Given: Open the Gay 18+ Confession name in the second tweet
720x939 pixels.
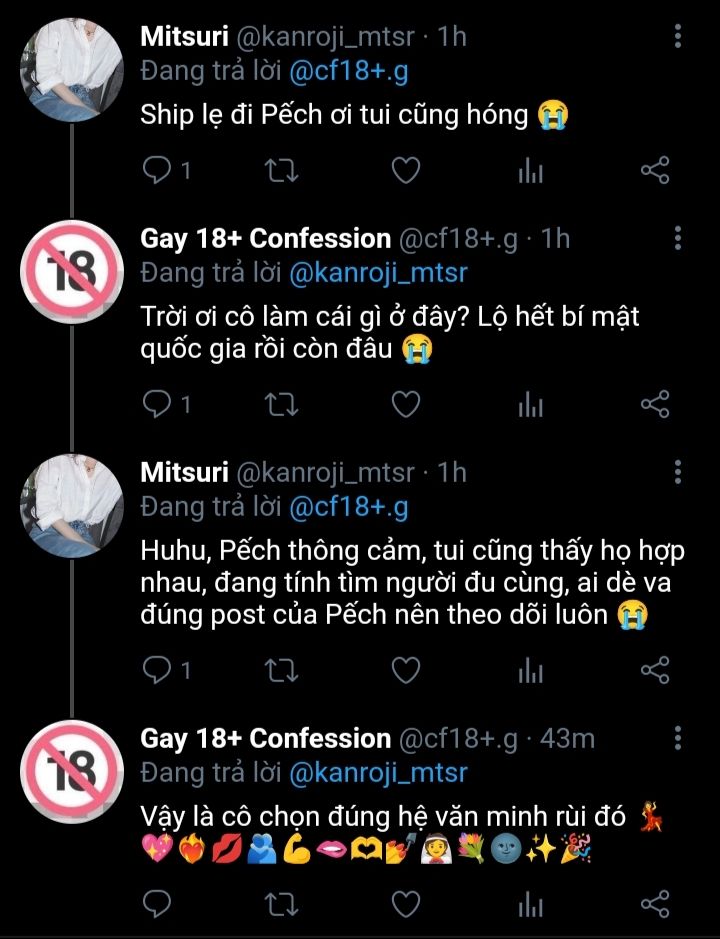Looking at the screenshot, I should pos(265,239).
